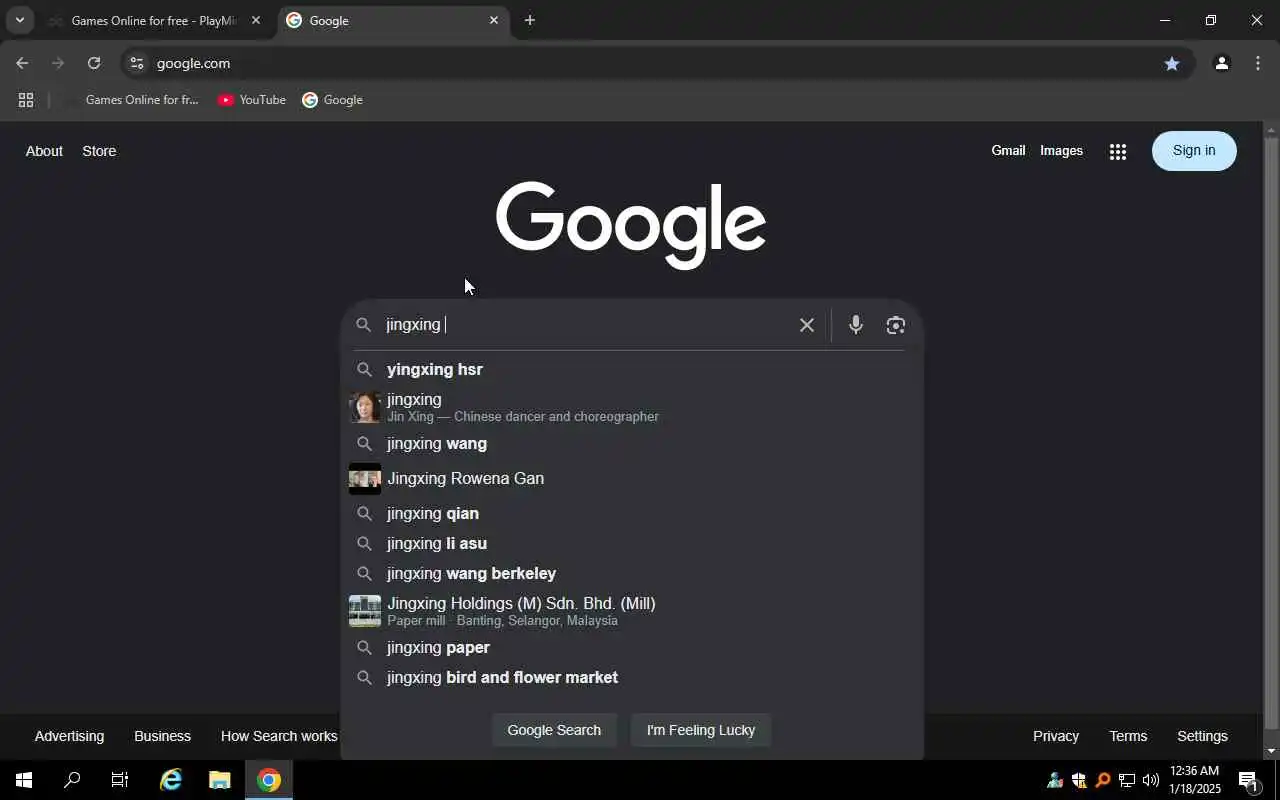Image resolution: width=1280 pixels, height=800 pixels.
Task: Select suggestion jingxing li asu
Action: point(631,544)
